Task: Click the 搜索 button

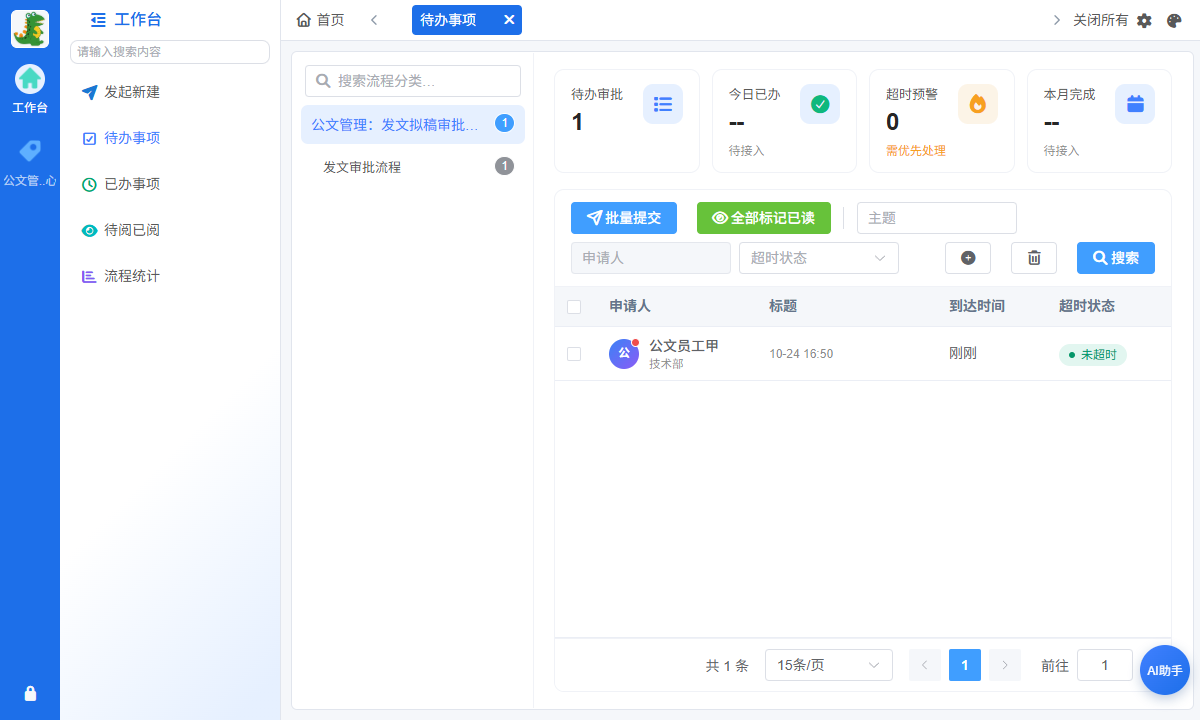Action: (x=1116, y=258)
